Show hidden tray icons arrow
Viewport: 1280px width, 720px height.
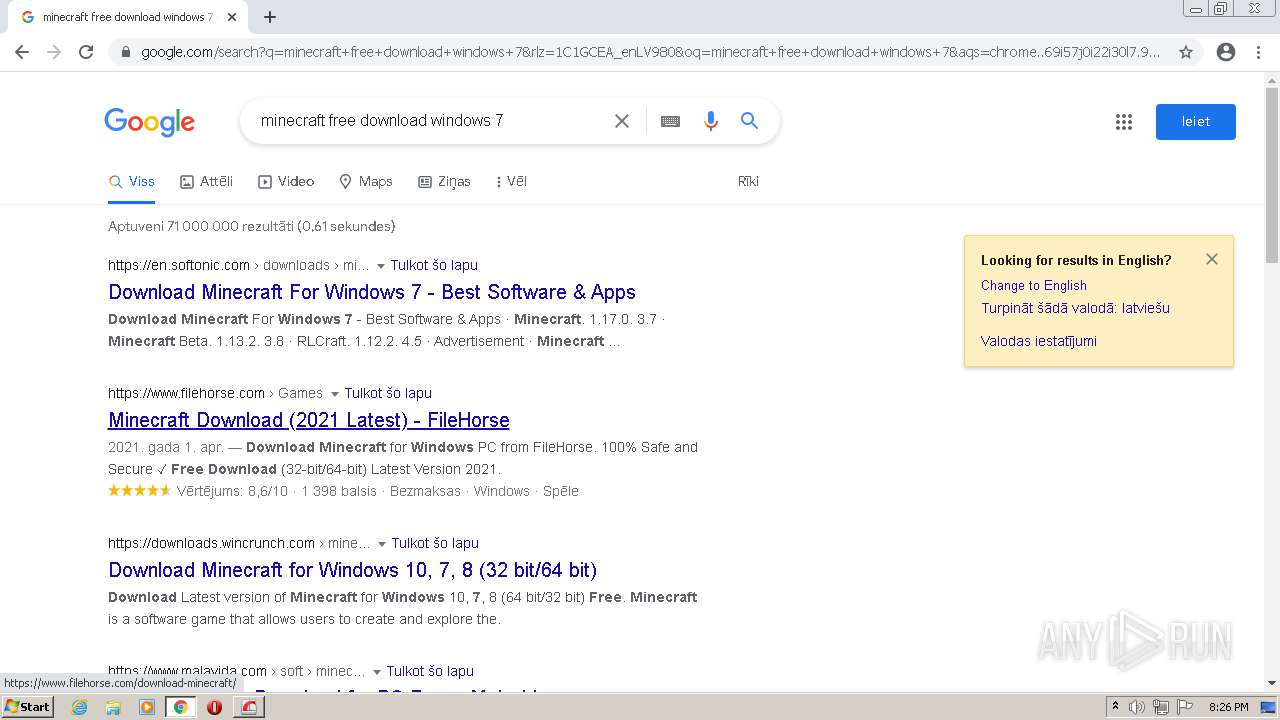[x=1115, y=707]
